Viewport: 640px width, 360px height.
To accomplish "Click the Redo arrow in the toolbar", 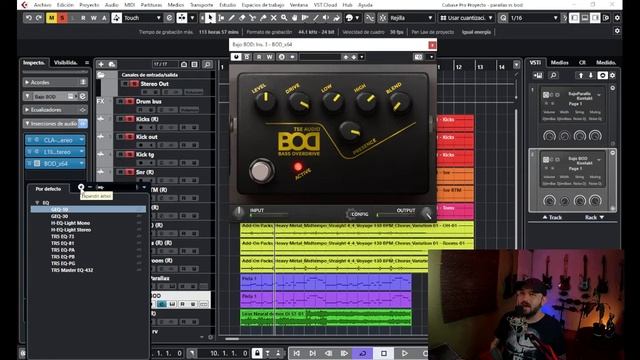I will tap(38, 18).
